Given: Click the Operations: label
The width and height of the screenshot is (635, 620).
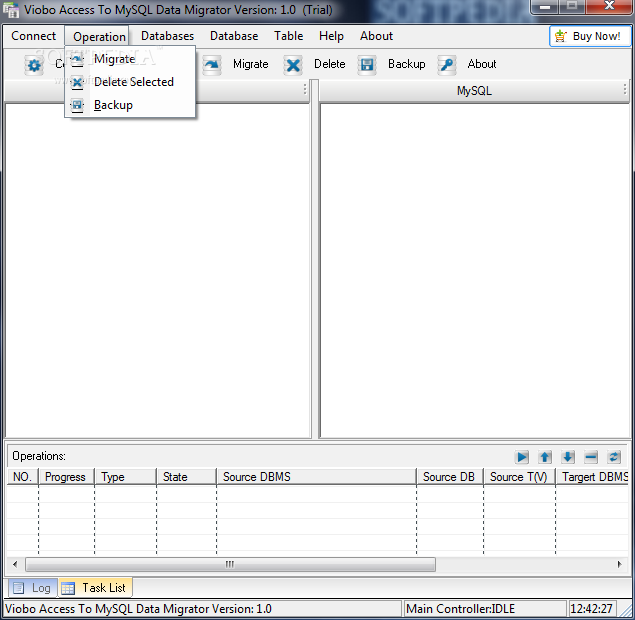Looking at the screenshot, I should pyautogui.click(x=39, y=456).
